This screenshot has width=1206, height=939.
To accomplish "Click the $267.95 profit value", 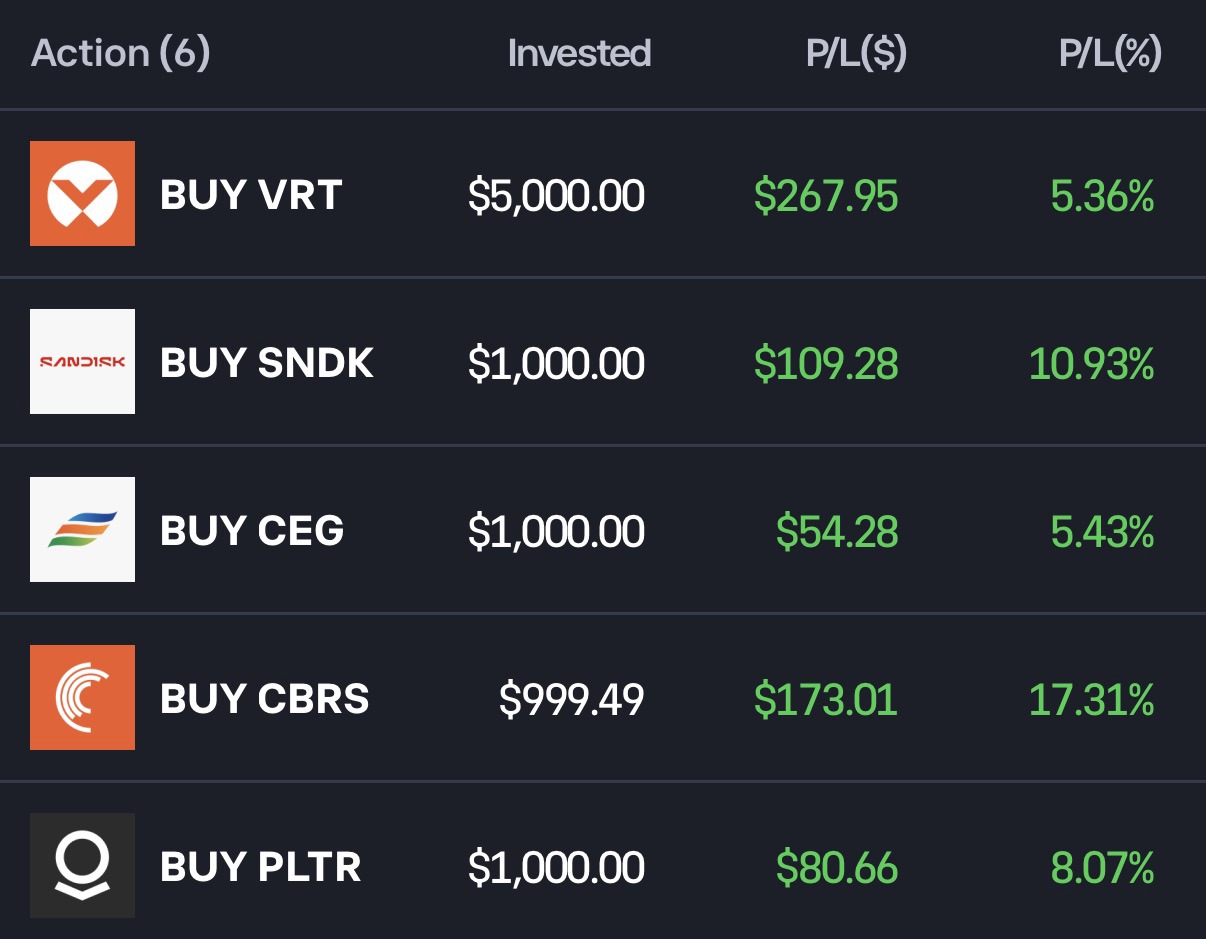I will coord(826,196).
